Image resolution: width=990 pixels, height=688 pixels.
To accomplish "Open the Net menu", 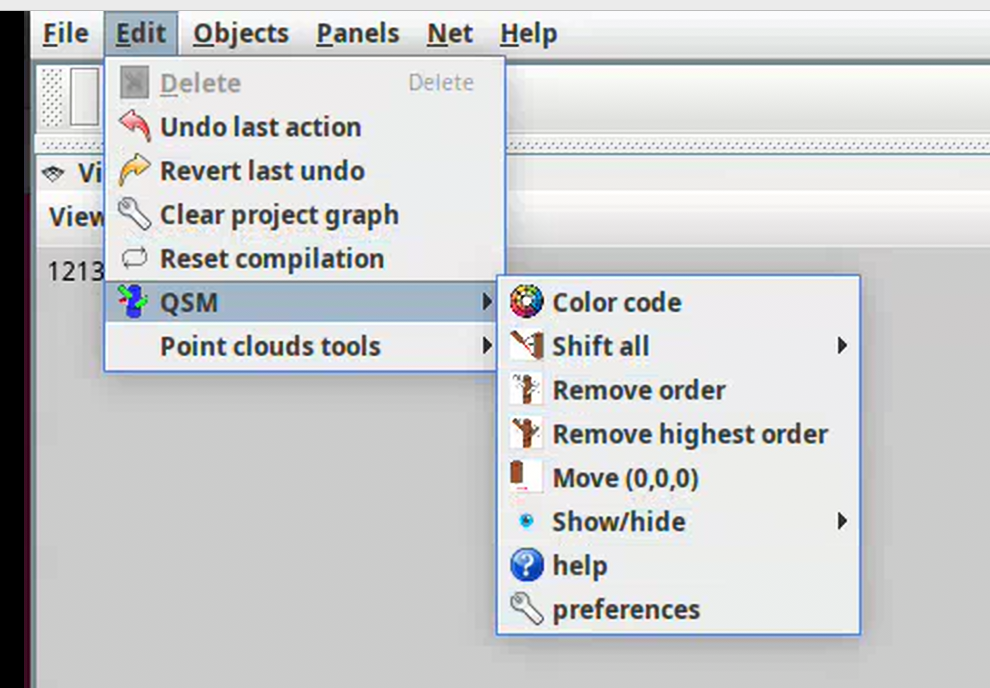I will [x=450, y=34].
